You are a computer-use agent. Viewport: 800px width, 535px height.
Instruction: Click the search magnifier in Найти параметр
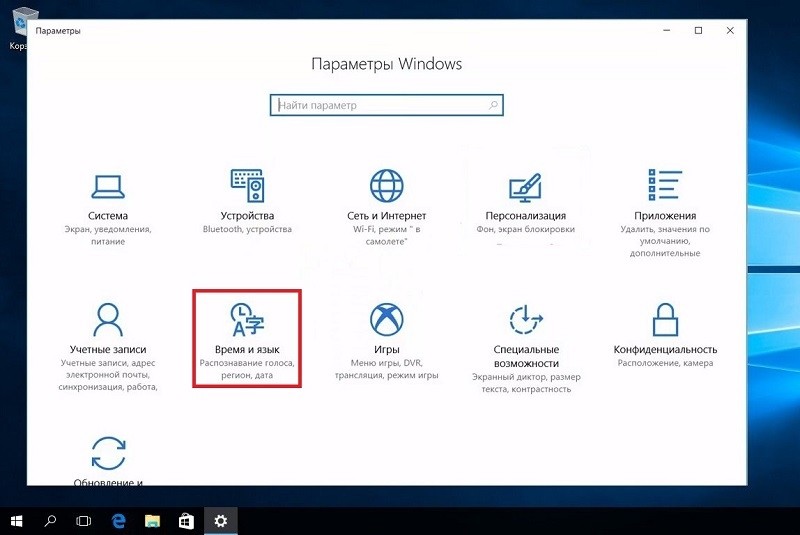(x=493, y=105)
